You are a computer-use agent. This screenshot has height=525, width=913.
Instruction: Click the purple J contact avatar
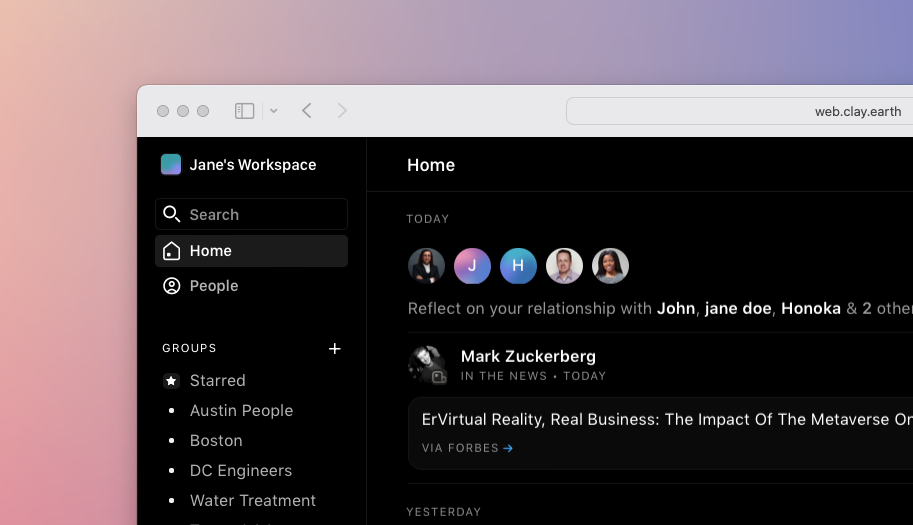point(472,266)
